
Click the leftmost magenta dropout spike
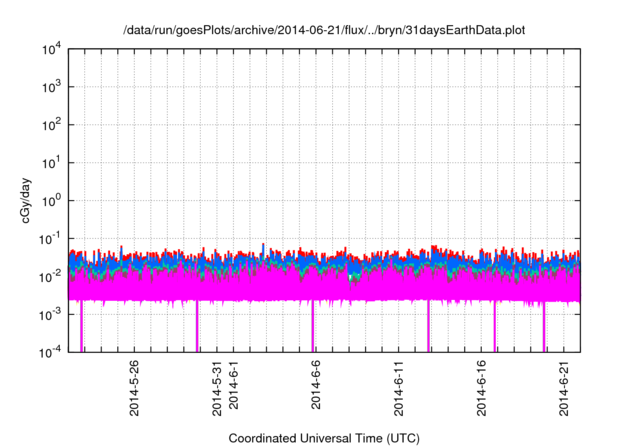tap(82, 328)
